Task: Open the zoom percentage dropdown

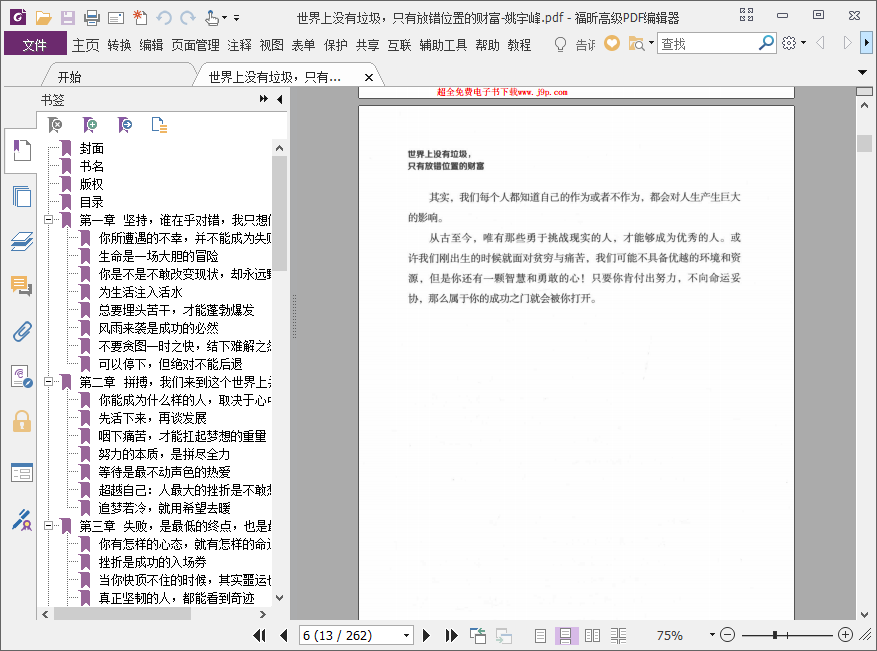Action: point(712,635)
